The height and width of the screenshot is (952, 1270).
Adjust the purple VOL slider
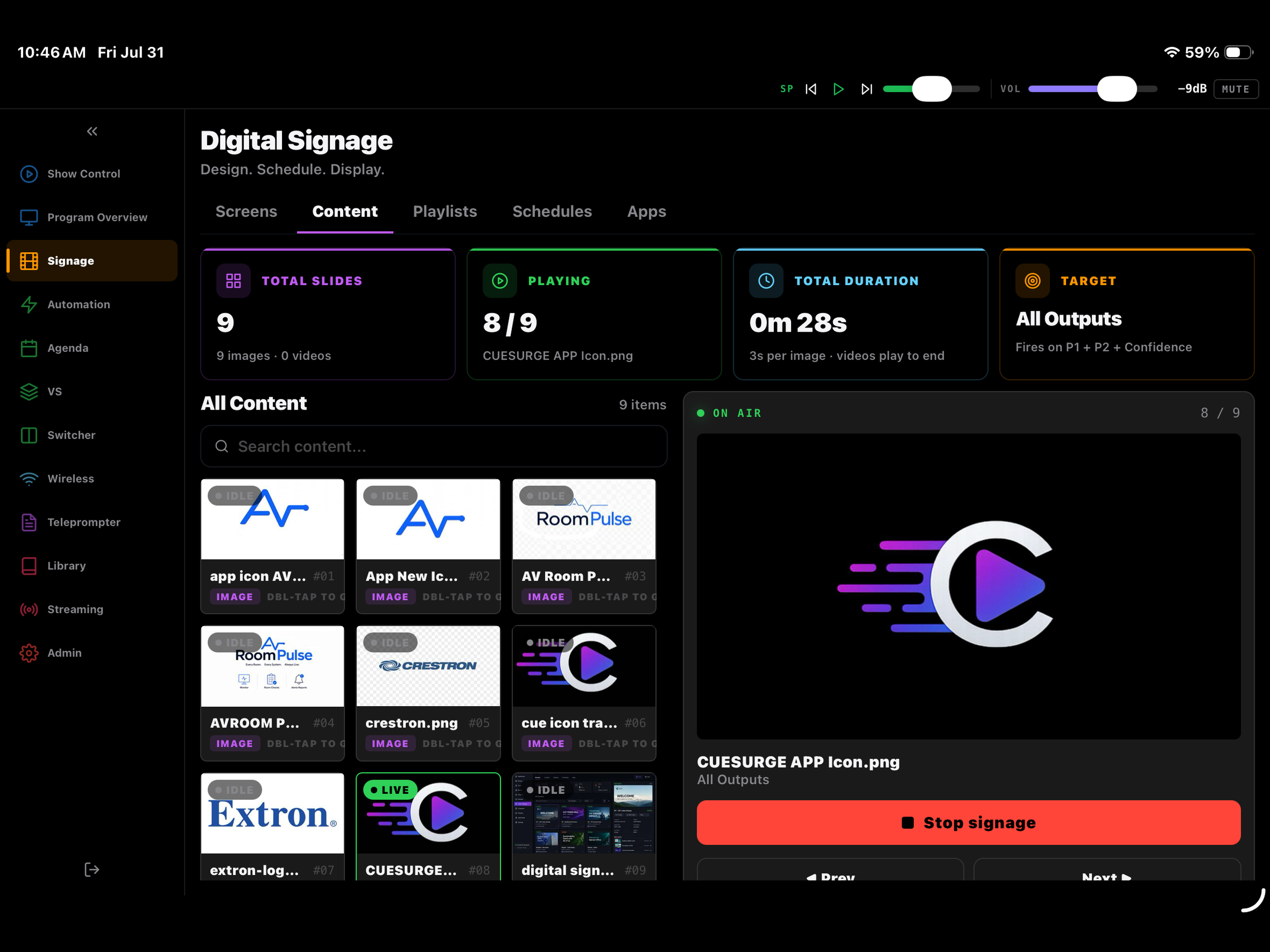pyautogui.click(x=1093, y=89)
